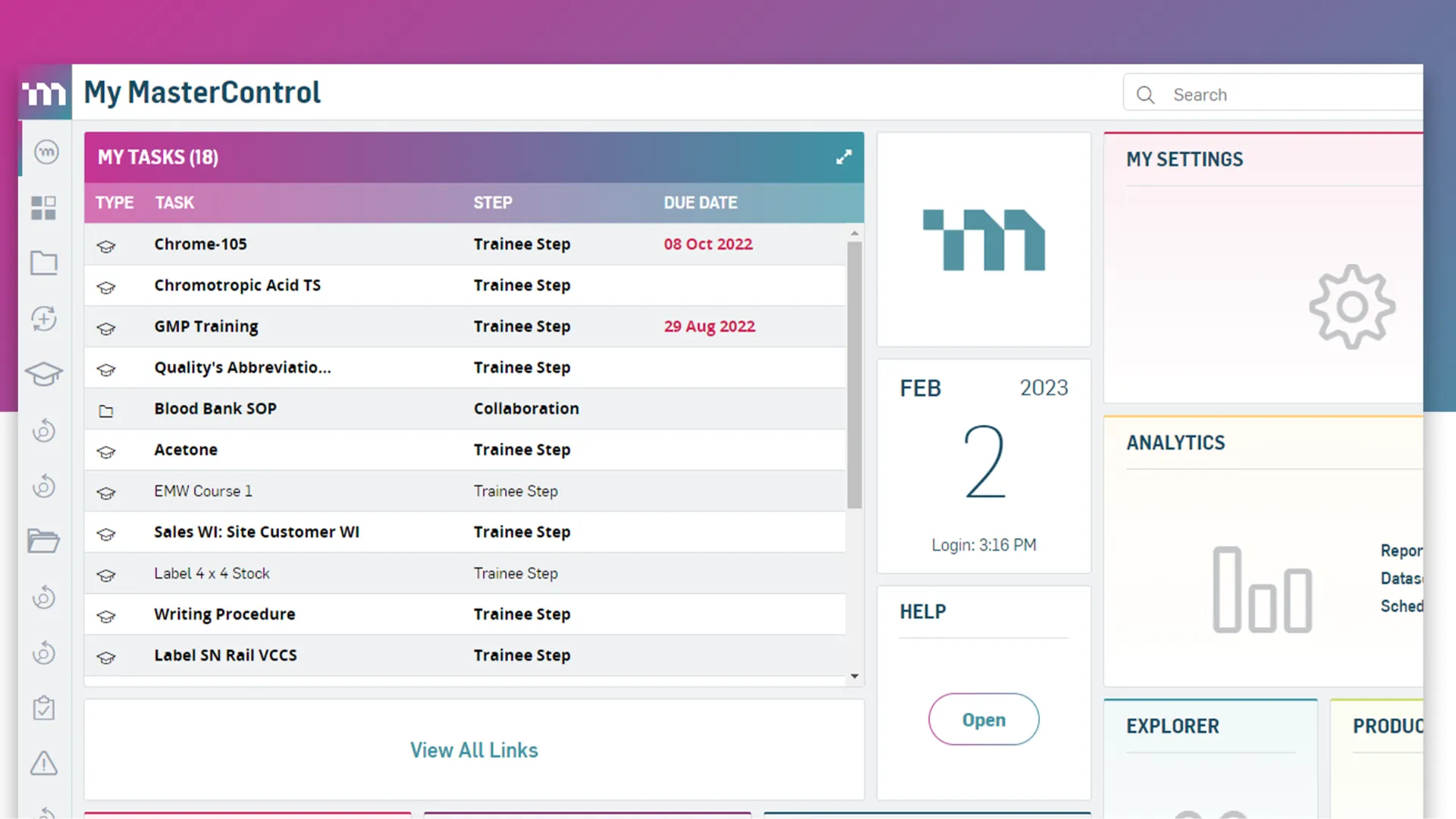Open the Chrome-105 task
Viewport: 1456px width, 819px height.
point(200,244)
